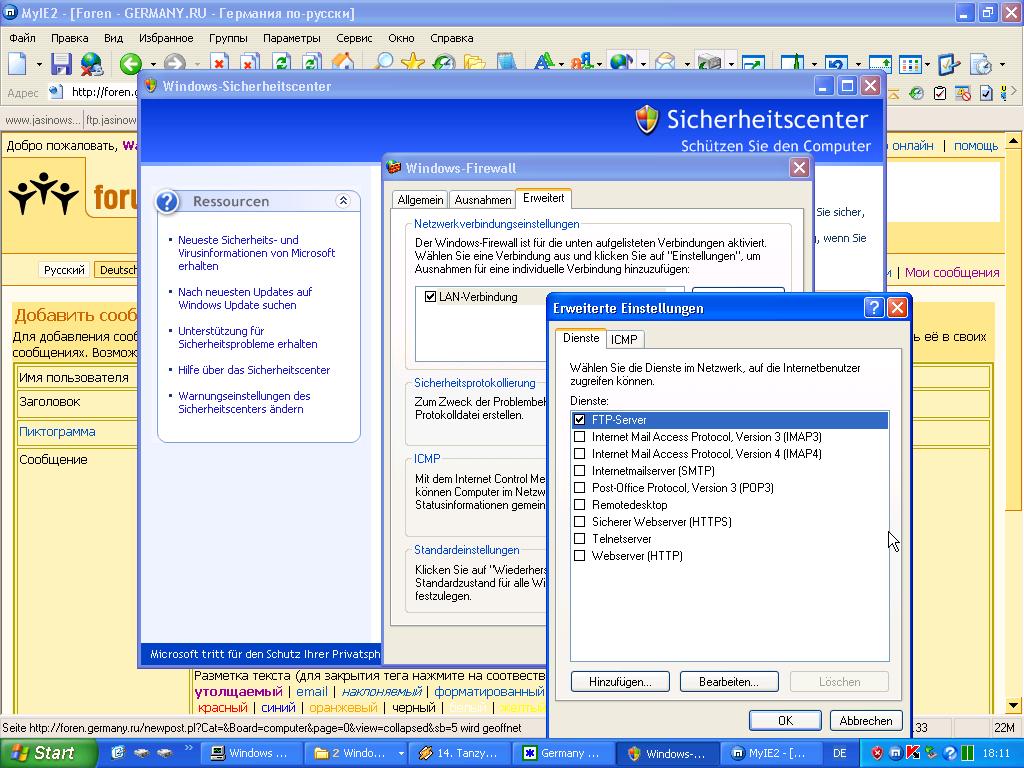Screen dimensions: 1024x768
Task: Check the Post-Office Protocol (POP3) checkbox
Action: pyautogui.click(x=579, y=488)
